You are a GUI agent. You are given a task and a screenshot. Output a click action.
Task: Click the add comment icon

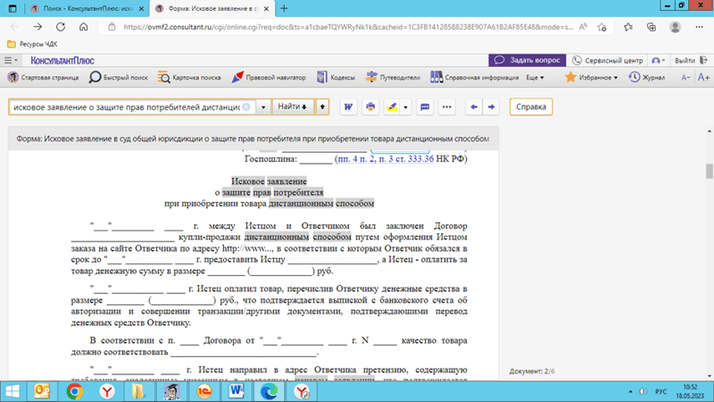point(425,107)
